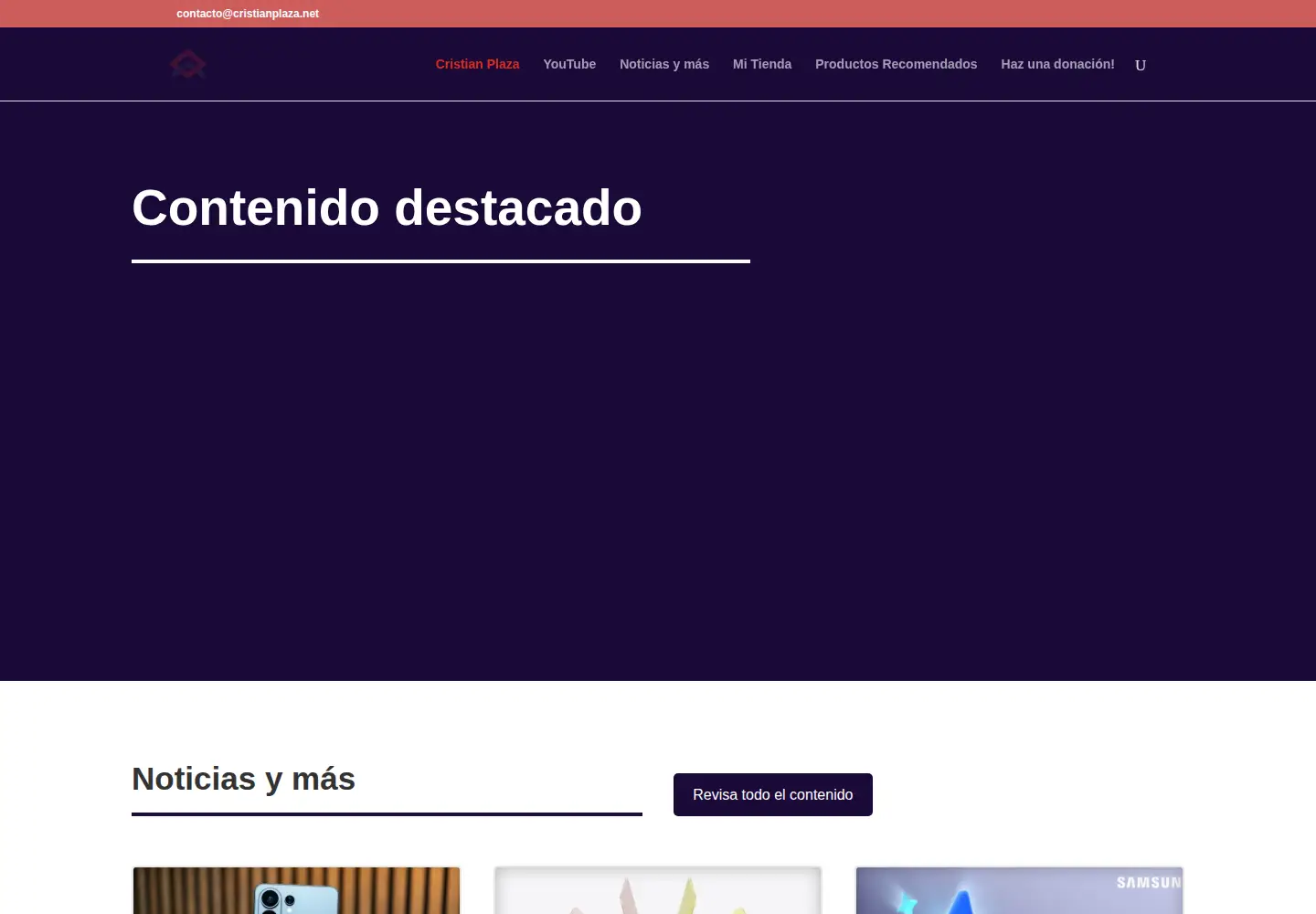This screenshot has height=914, width=1316.
Task: Click the site logo in header
Action: 188,64
